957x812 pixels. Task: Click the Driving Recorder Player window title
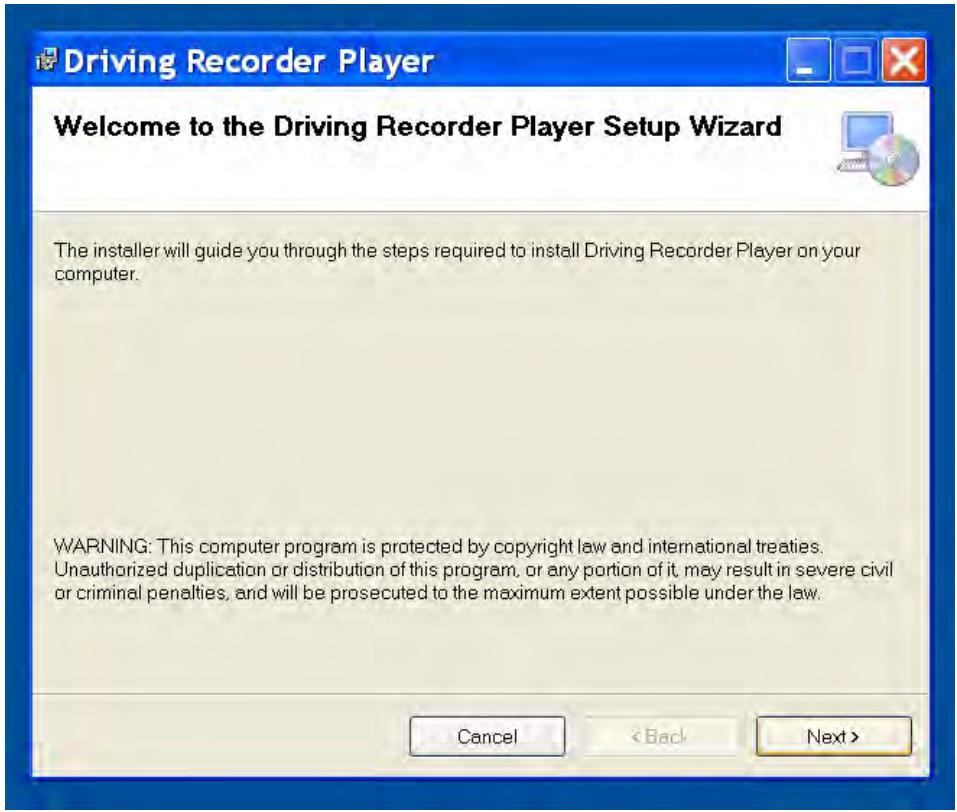tap(248, 62)
